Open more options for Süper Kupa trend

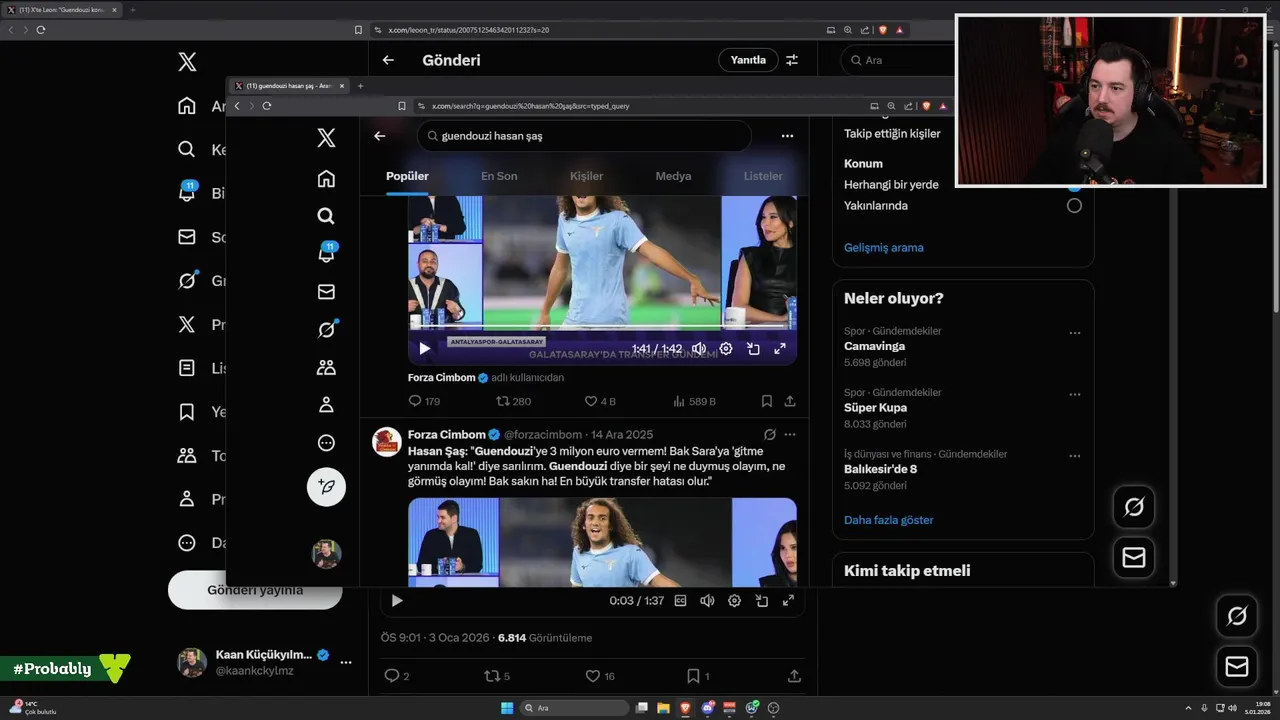(1075, 395)
